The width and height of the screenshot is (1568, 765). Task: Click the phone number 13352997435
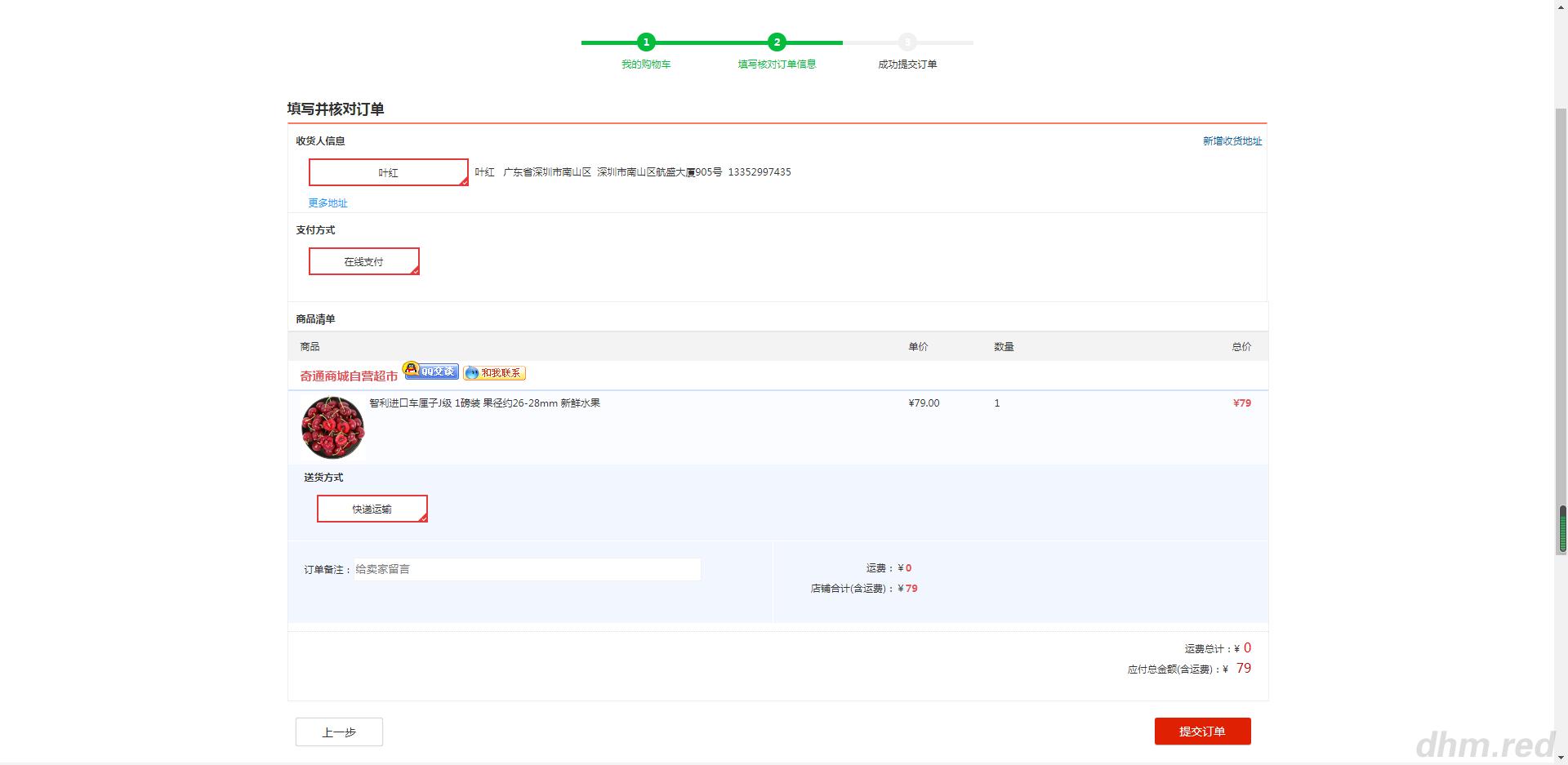click(759, 172)
